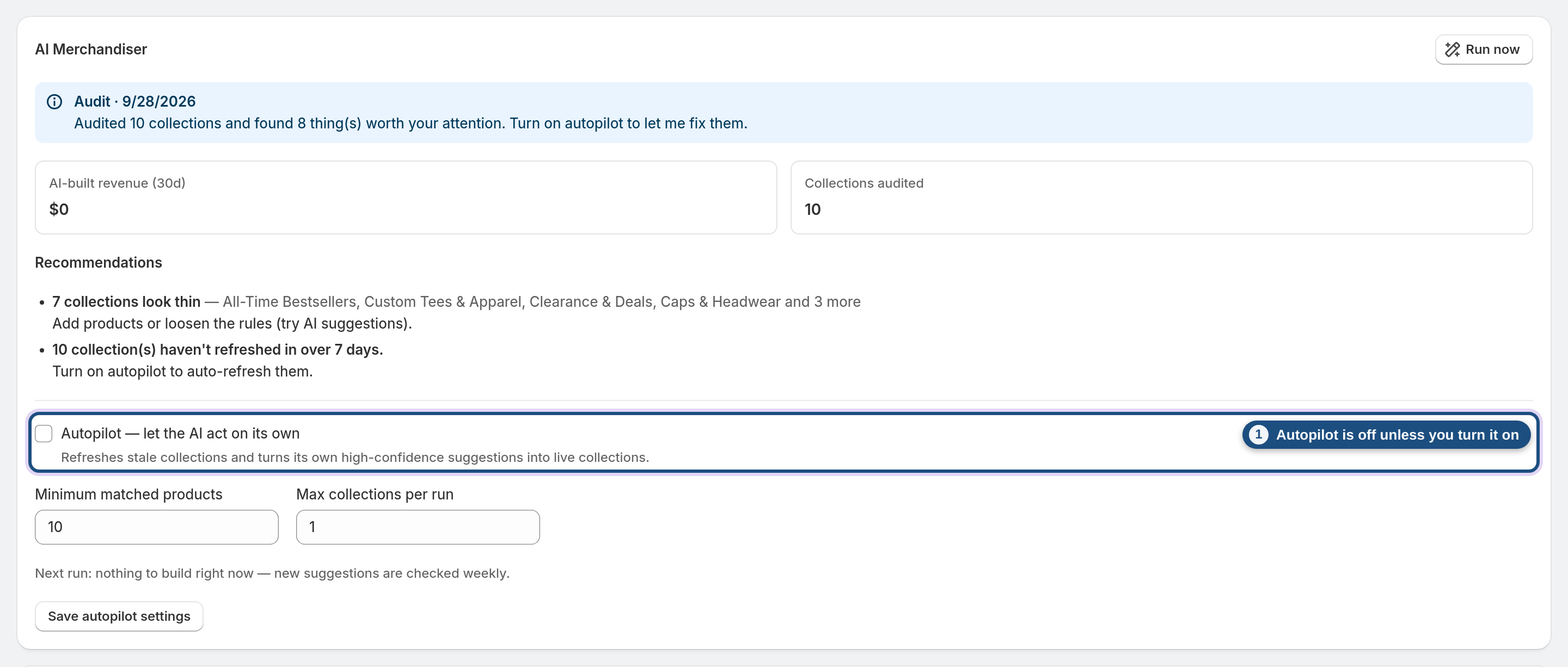This screenshot has width=1568, height=667.
Task: Click the Autopilot description about stale collections
Action: click(355, 456)
